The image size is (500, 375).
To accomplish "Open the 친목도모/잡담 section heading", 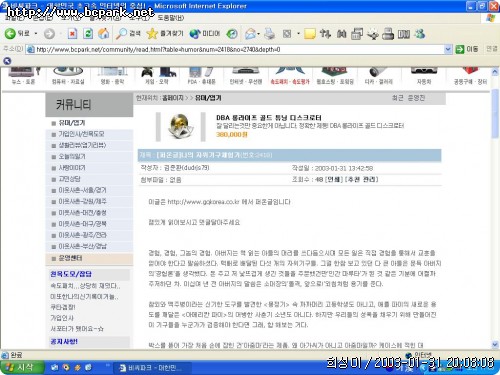I will [71, 274].
